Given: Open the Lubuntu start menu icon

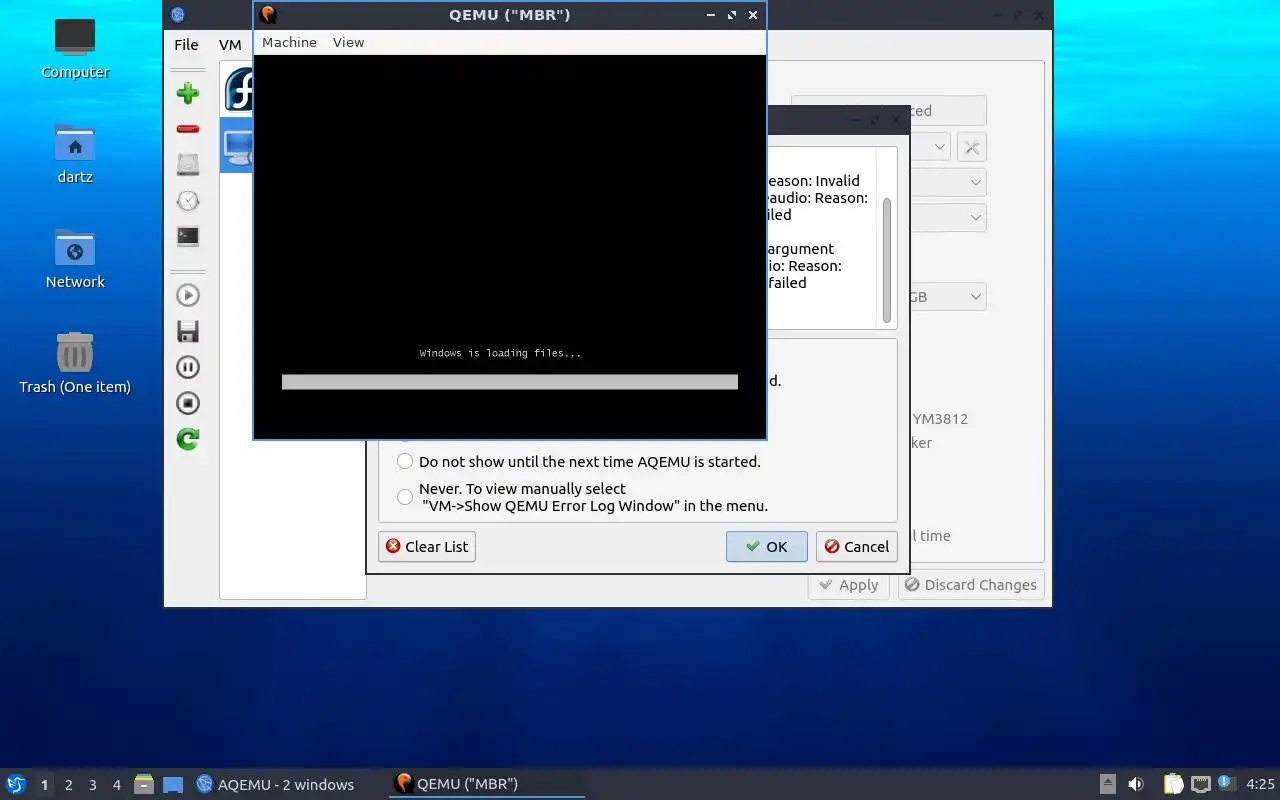Looking at the screenshot, I should pos(16,784).
